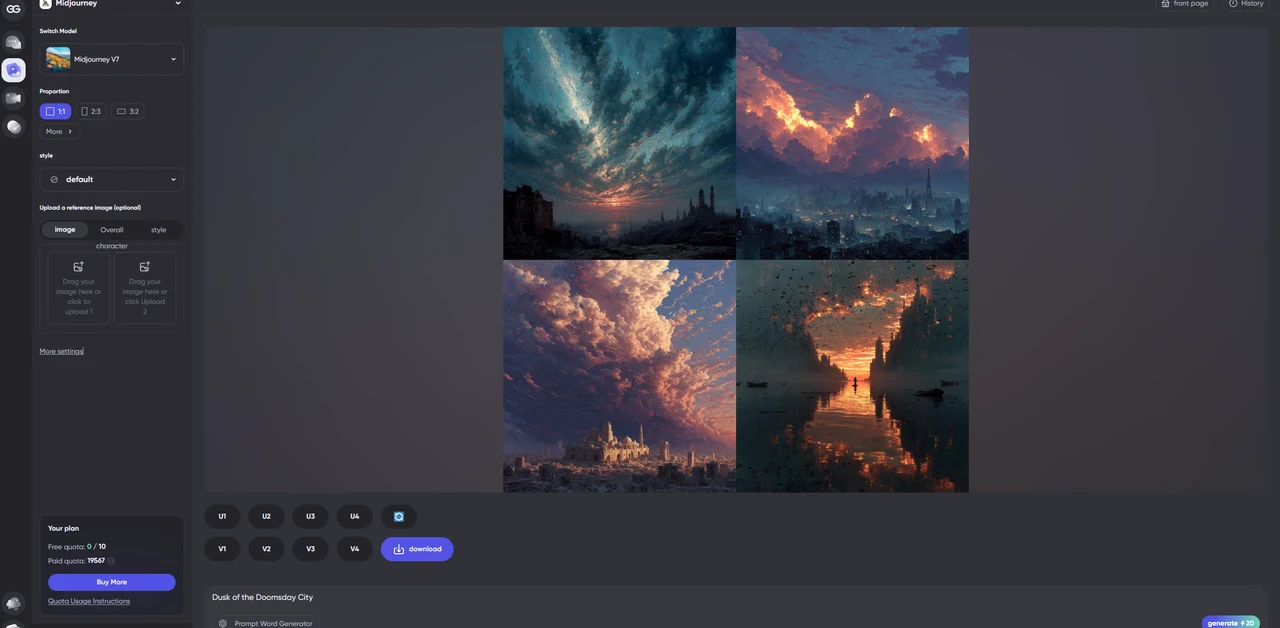1280x628 pixels.
Task: Open Quota Usage Instructions link
Action: (89, 601)
